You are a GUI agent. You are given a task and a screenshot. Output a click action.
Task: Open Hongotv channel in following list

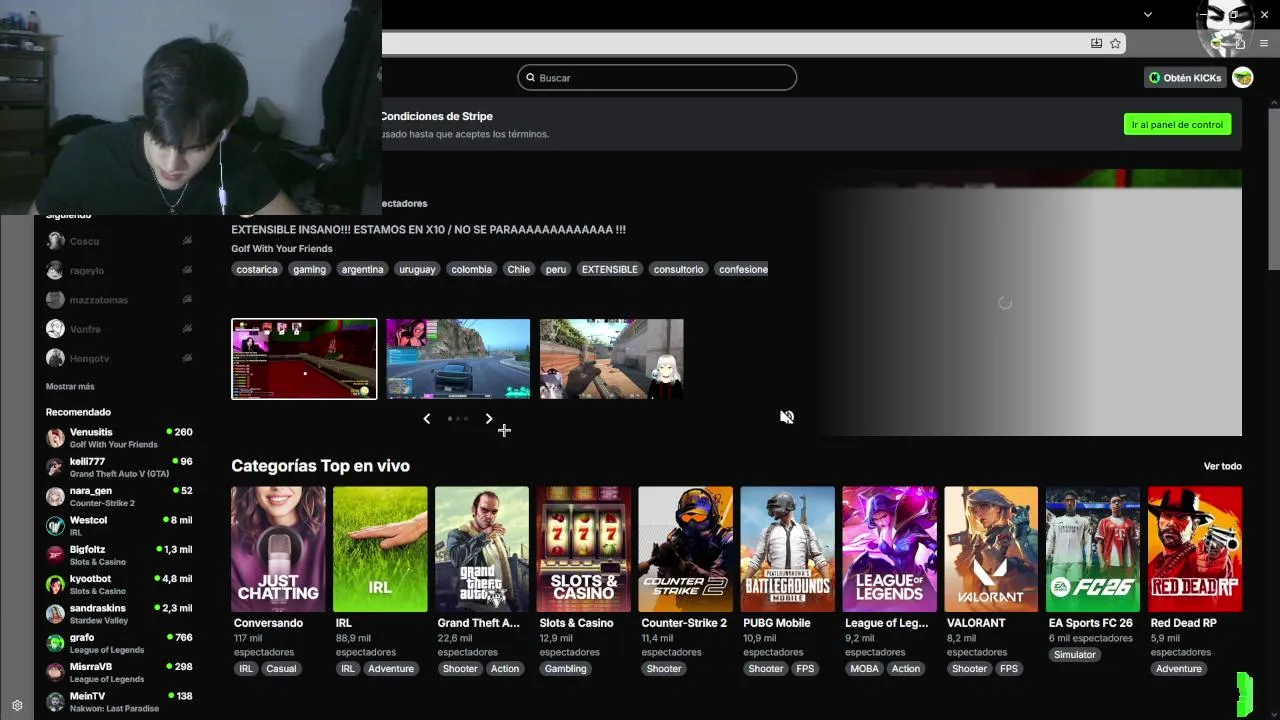[x=119, y=358]
